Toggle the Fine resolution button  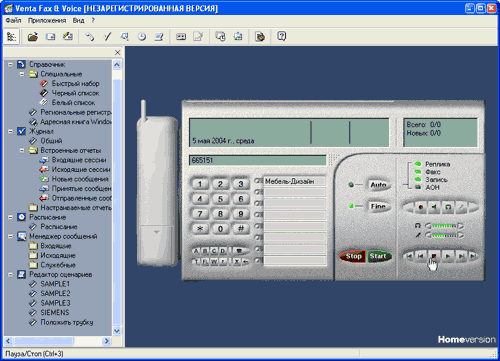(378, 206)
